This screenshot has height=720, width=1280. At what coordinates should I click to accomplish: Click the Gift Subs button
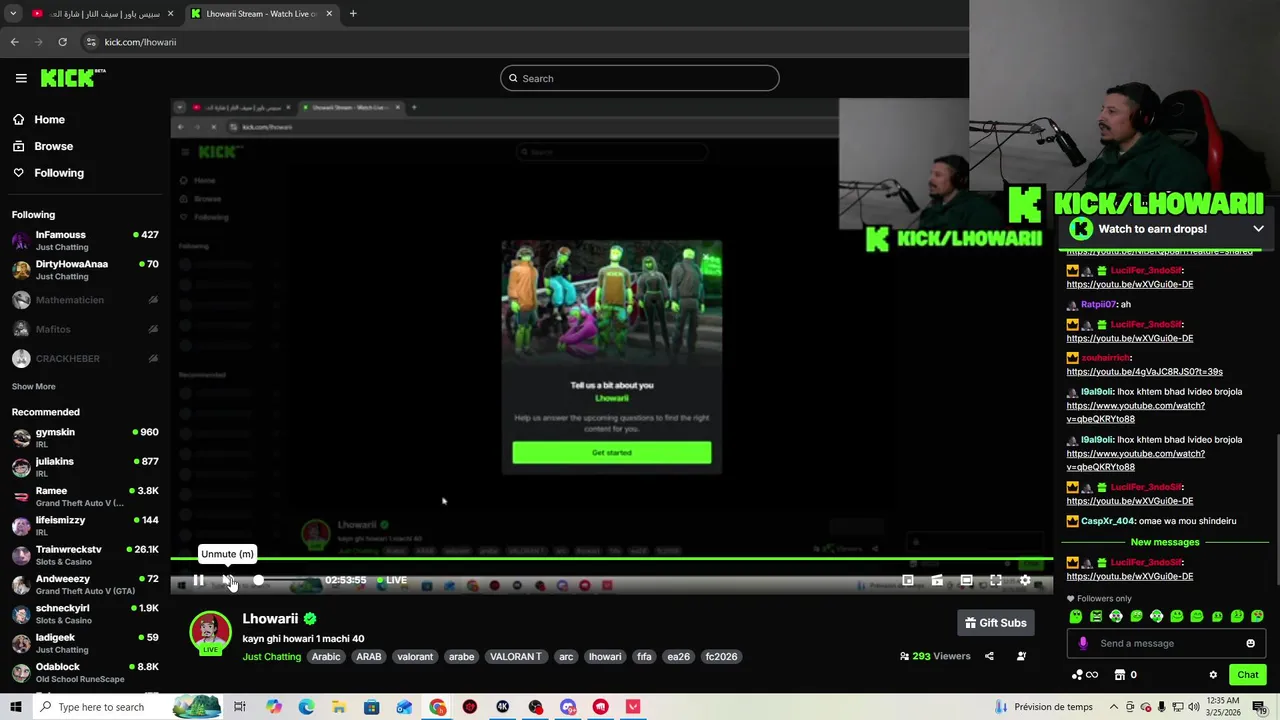point(995,623)
